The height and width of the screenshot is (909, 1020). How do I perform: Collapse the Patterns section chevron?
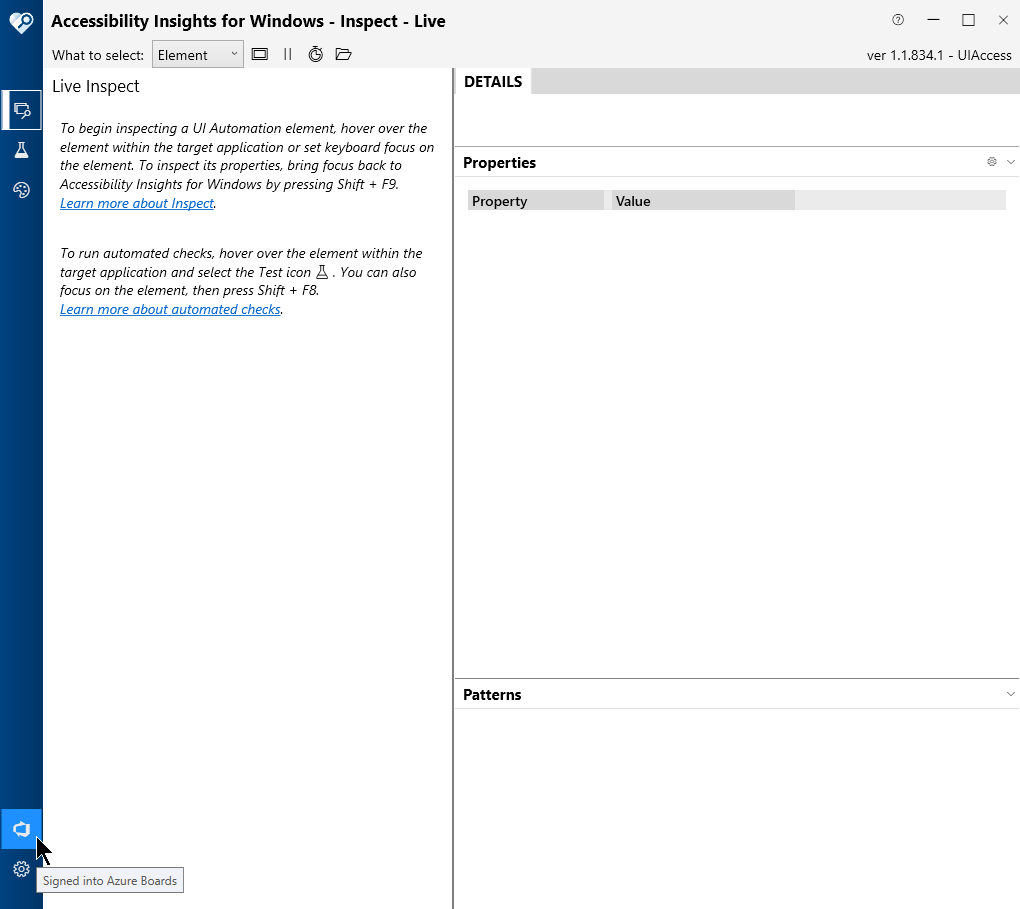pyautogui.click(x=1010, y=694)
